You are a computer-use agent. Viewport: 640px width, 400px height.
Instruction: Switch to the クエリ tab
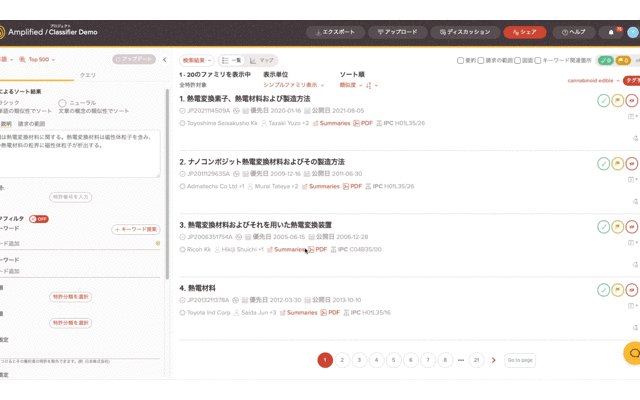pyautogui.click(x=88, y=75)
